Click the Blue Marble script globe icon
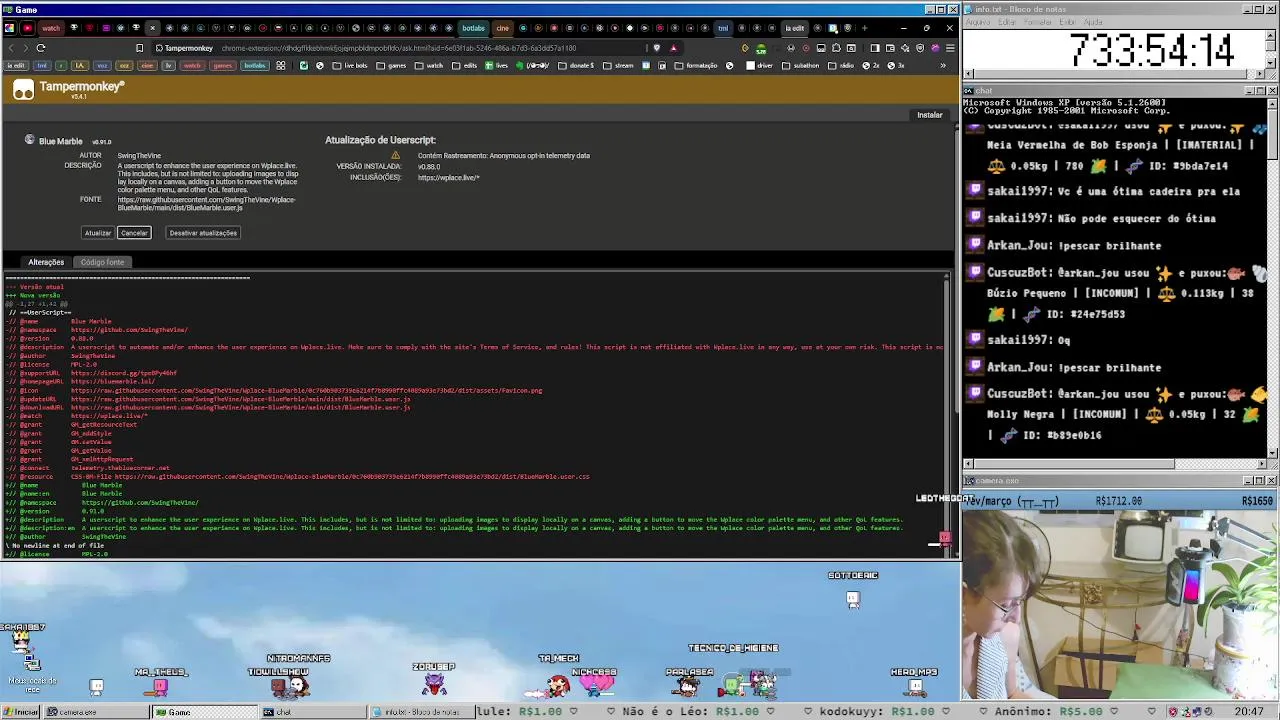The width and height of the screenshot is (1280, 720). click(30, 140)
